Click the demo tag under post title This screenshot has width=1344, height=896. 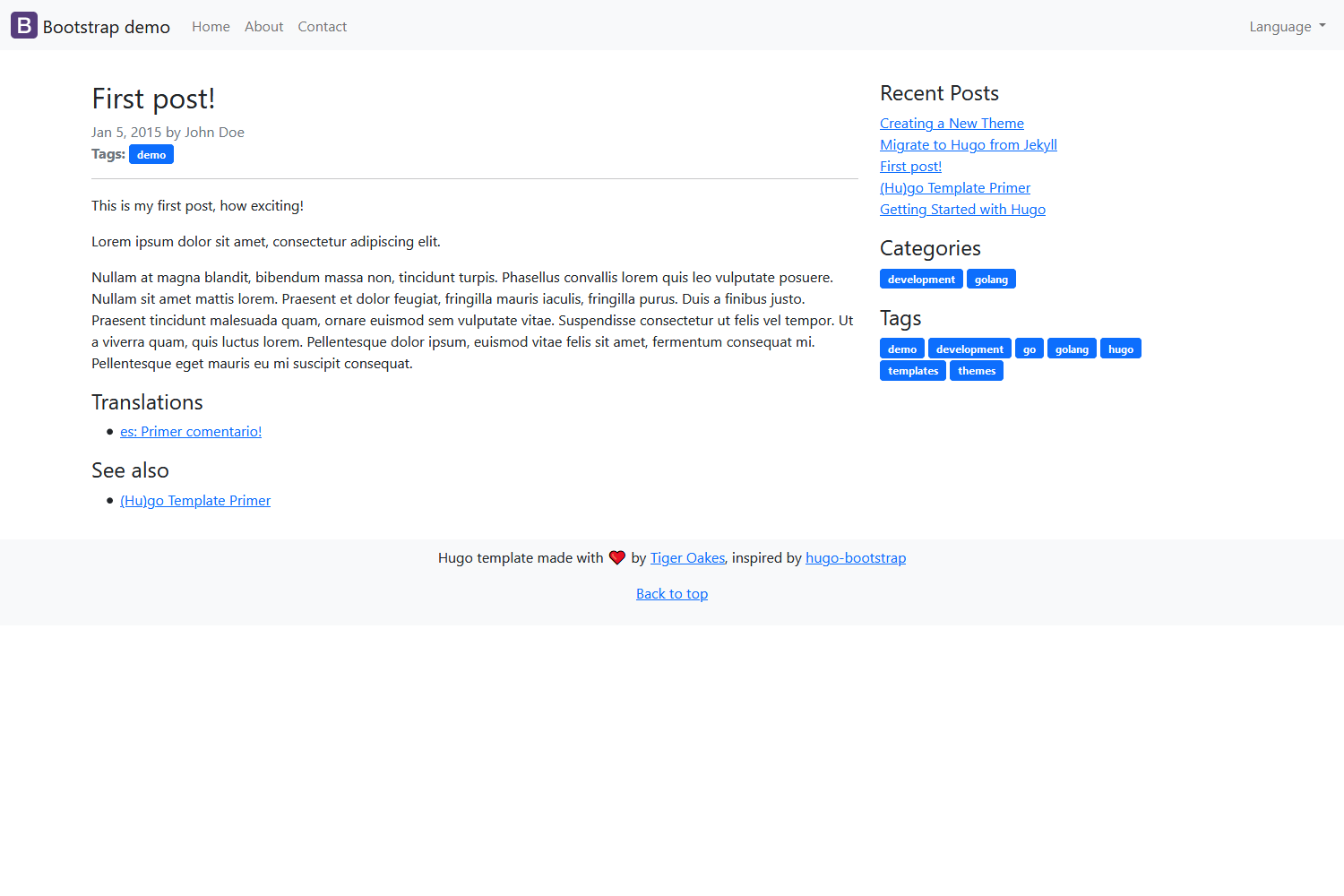coord(151,155)
